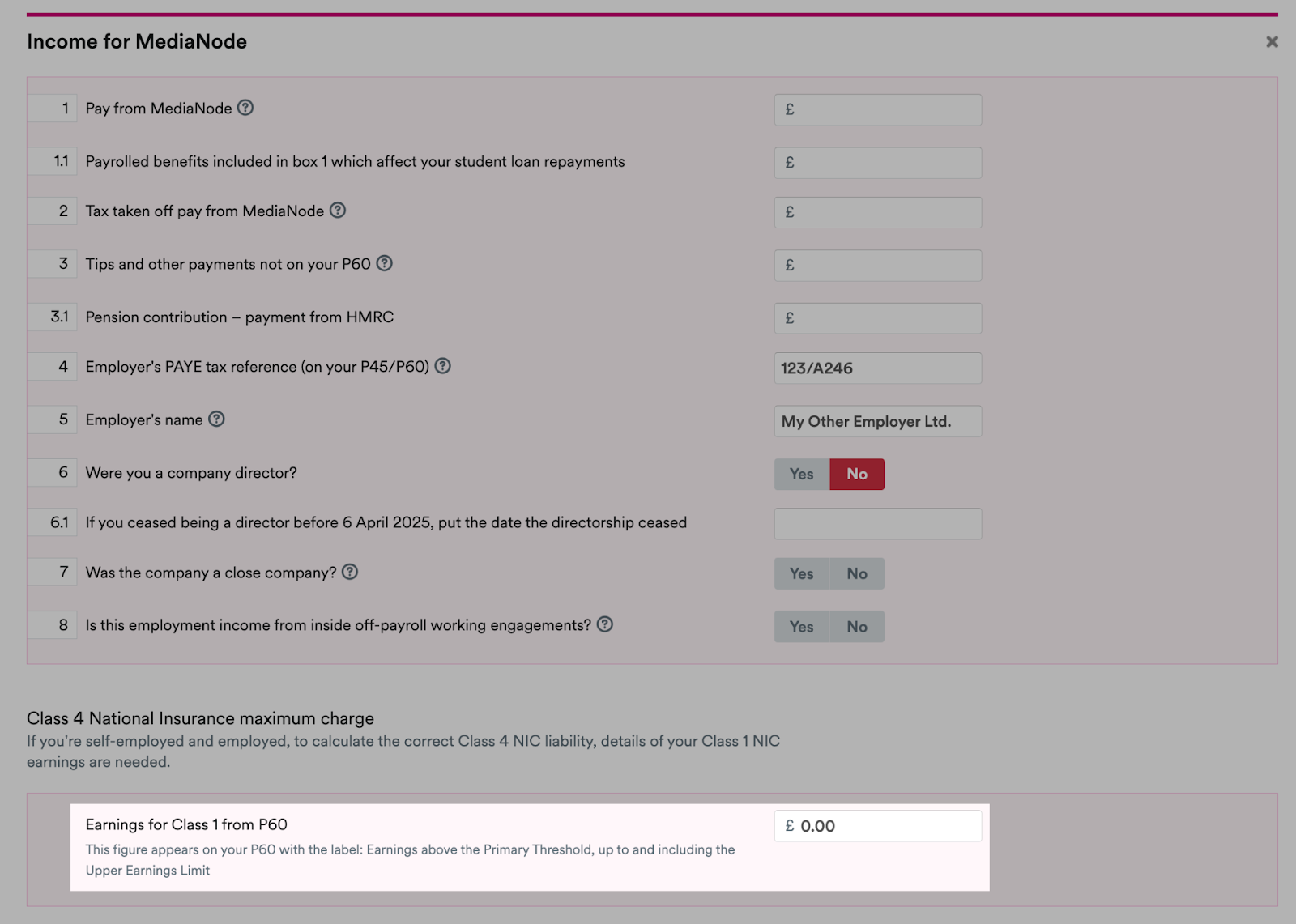
Task: Click the 'Income for MediaNode' title
Action: click(137, 41)
